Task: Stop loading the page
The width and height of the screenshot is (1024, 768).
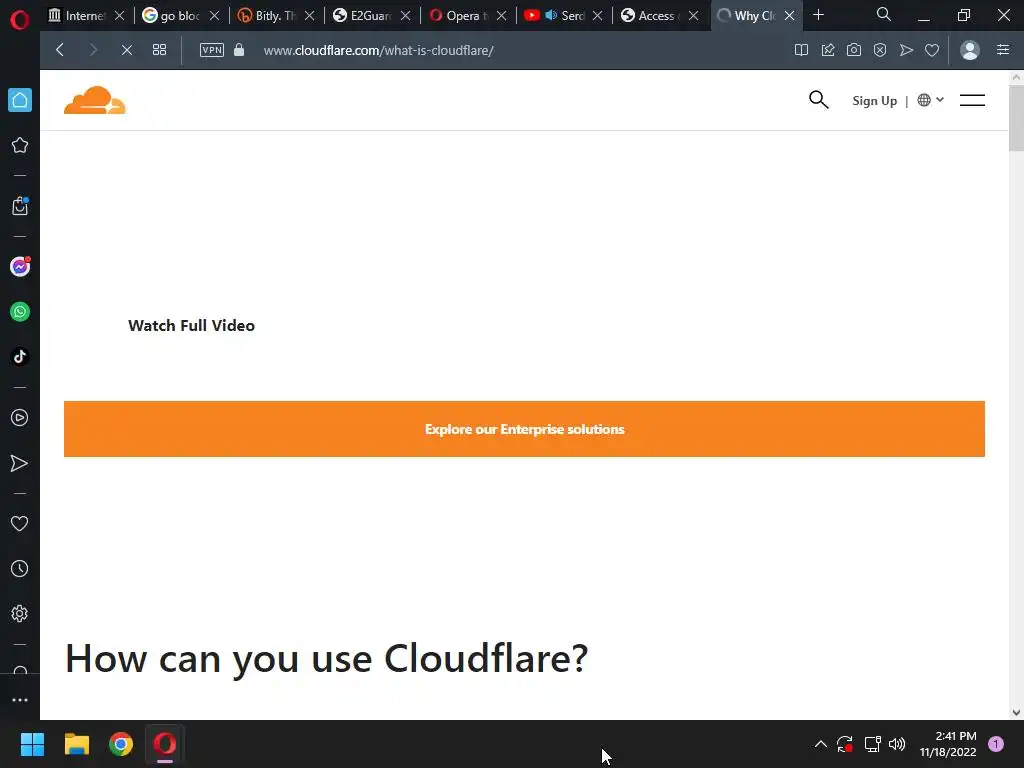Action: [x=127, y=50]
